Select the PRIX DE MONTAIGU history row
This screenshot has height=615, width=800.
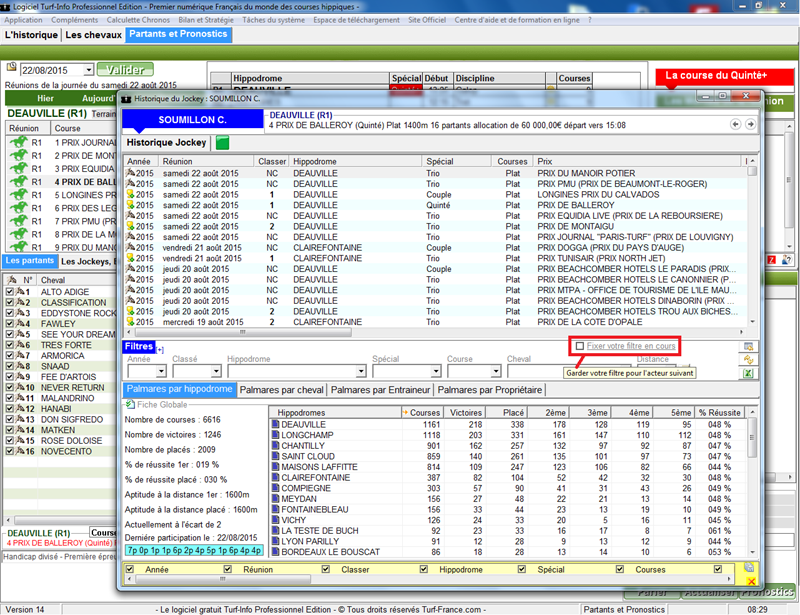tap(437, 226)
